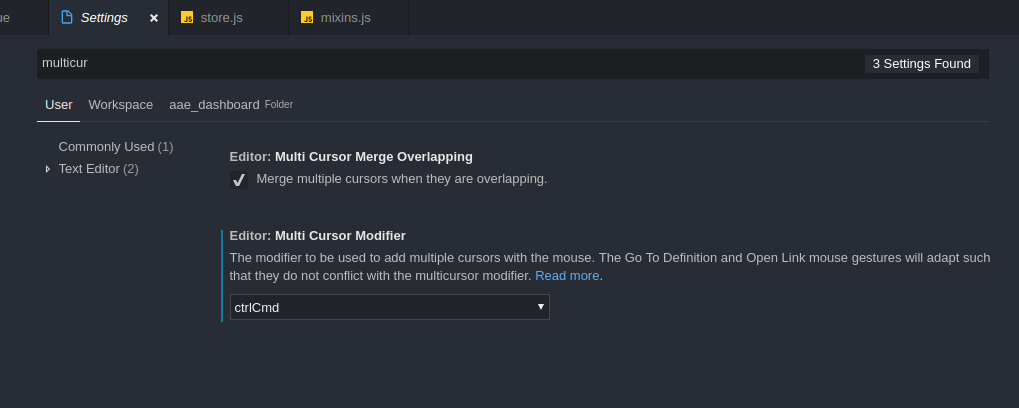Switch to the Workspace settings scope
The image size is (1019, 408).
tap(121, 105)
